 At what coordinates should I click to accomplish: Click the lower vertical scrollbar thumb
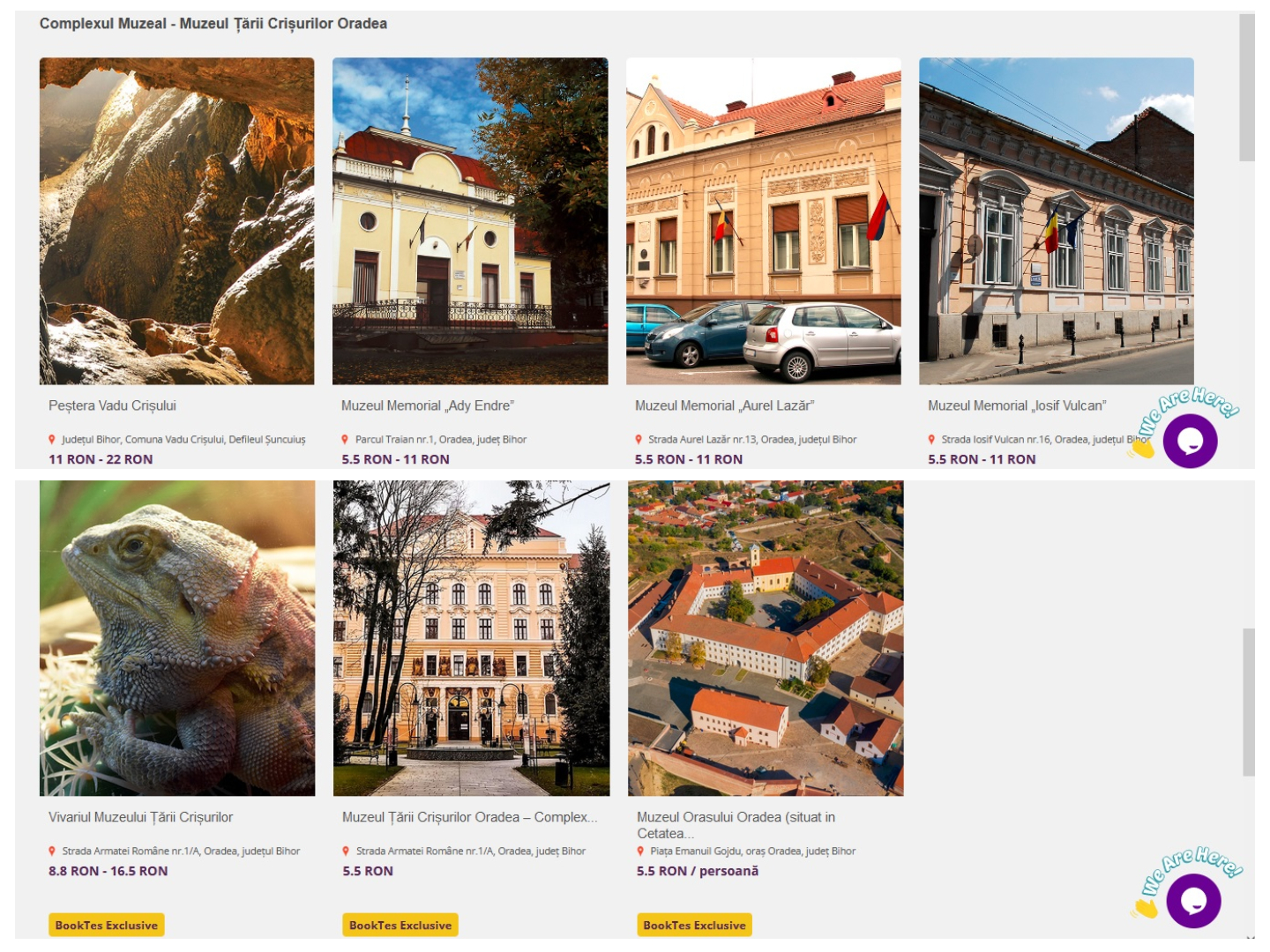(x=1248, y=702)
